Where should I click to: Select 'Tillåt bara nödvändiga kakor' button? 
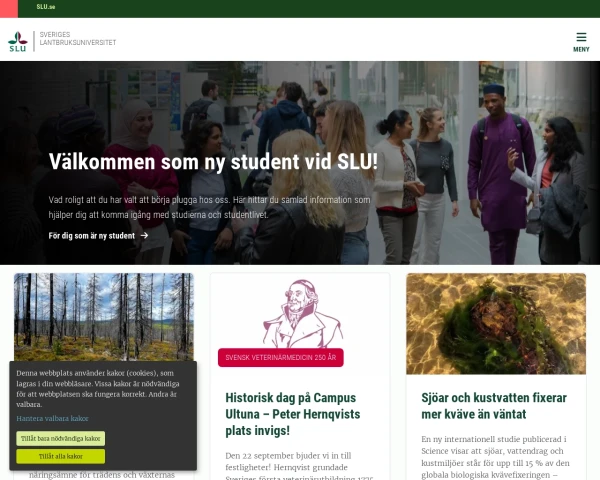60,438
